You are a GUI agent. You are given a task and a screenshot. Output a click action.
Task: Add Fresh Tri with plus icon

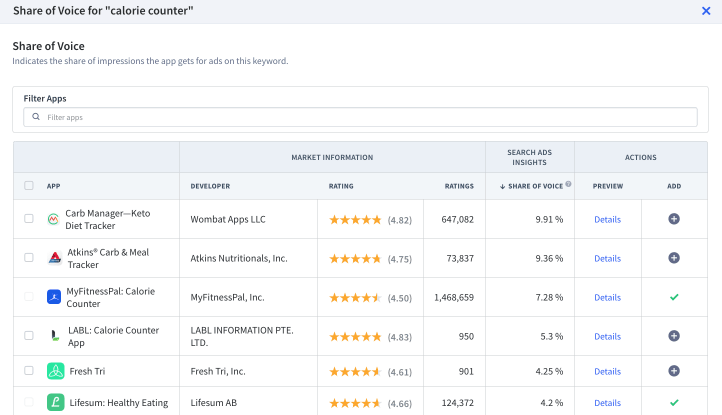[x=674, y=371]
